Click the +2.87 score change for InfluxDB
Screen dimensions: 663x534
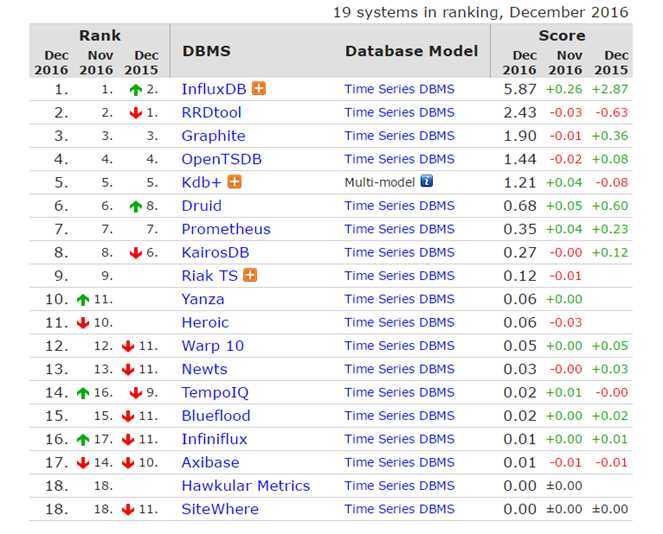pos(610,89)
